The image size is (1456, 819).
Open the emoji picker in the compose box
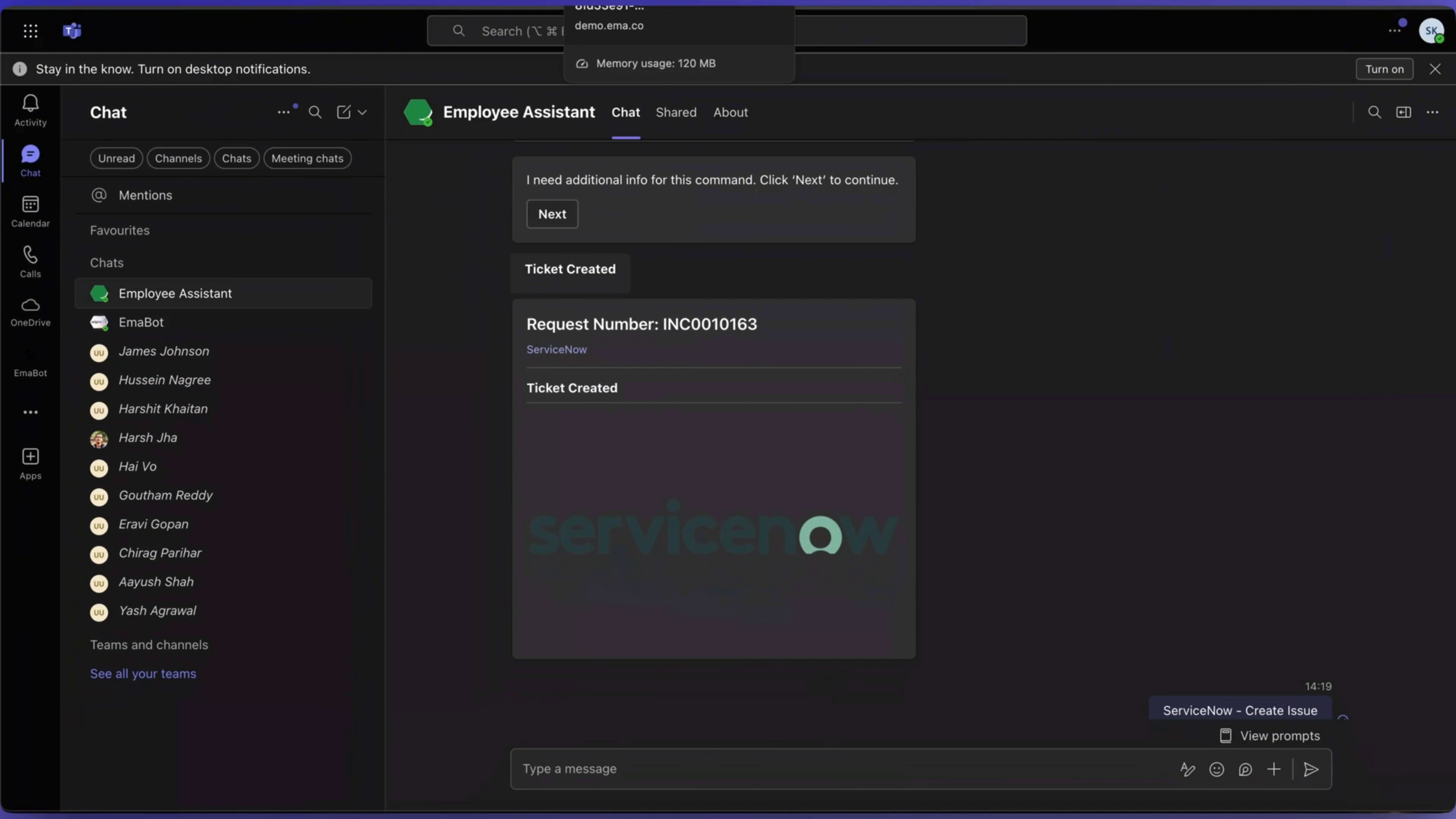1217,769
